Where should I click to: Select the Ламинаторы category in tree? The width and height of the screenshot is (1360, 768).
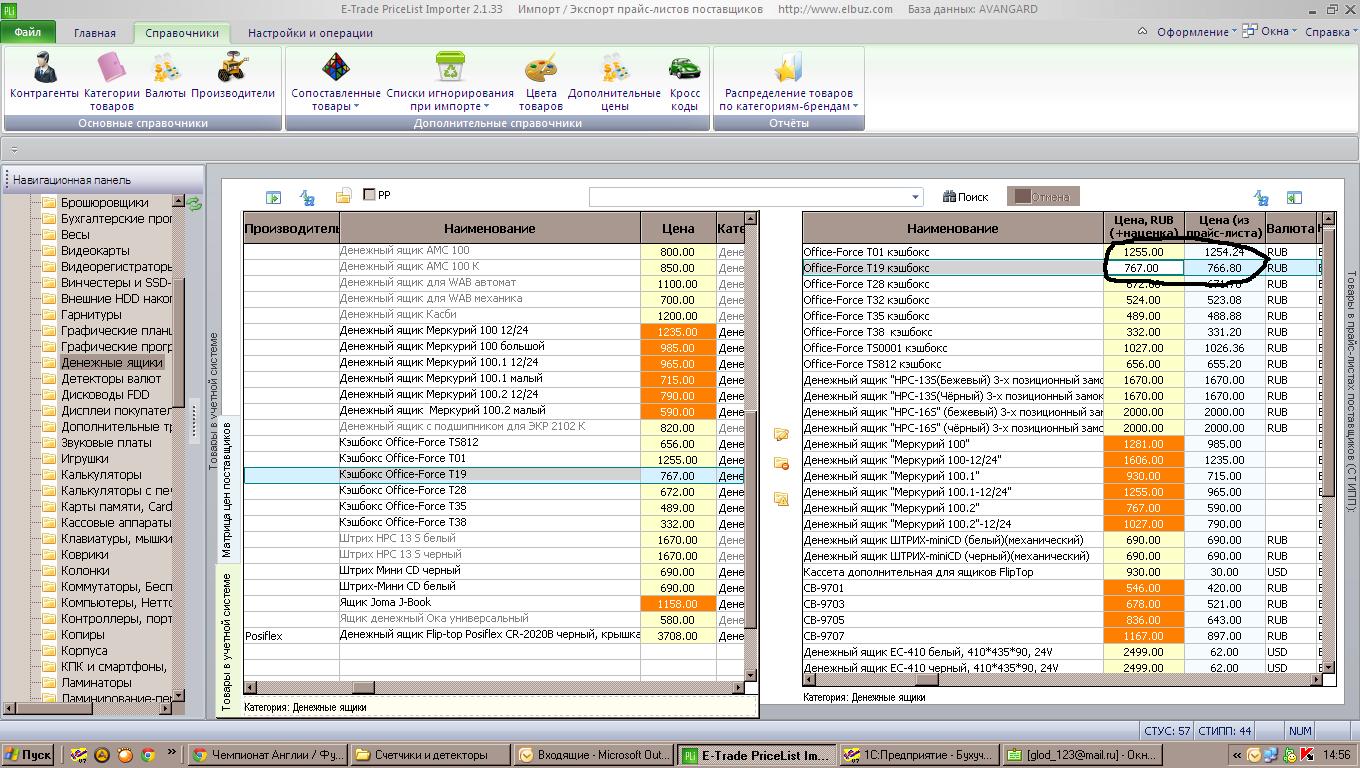tap(96, 683)
